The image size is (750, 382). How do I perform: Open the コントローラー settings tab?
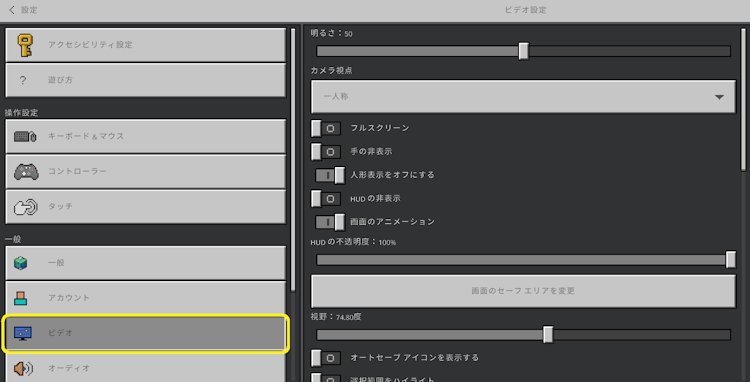(x=145, y=172)
